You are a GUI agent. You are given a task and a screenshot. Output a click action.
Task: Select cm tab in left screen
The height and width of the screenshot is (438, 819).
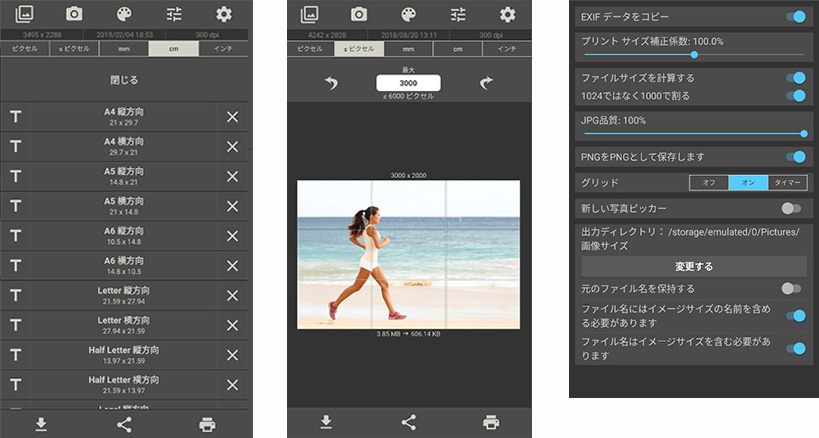(x=173, y=49)
